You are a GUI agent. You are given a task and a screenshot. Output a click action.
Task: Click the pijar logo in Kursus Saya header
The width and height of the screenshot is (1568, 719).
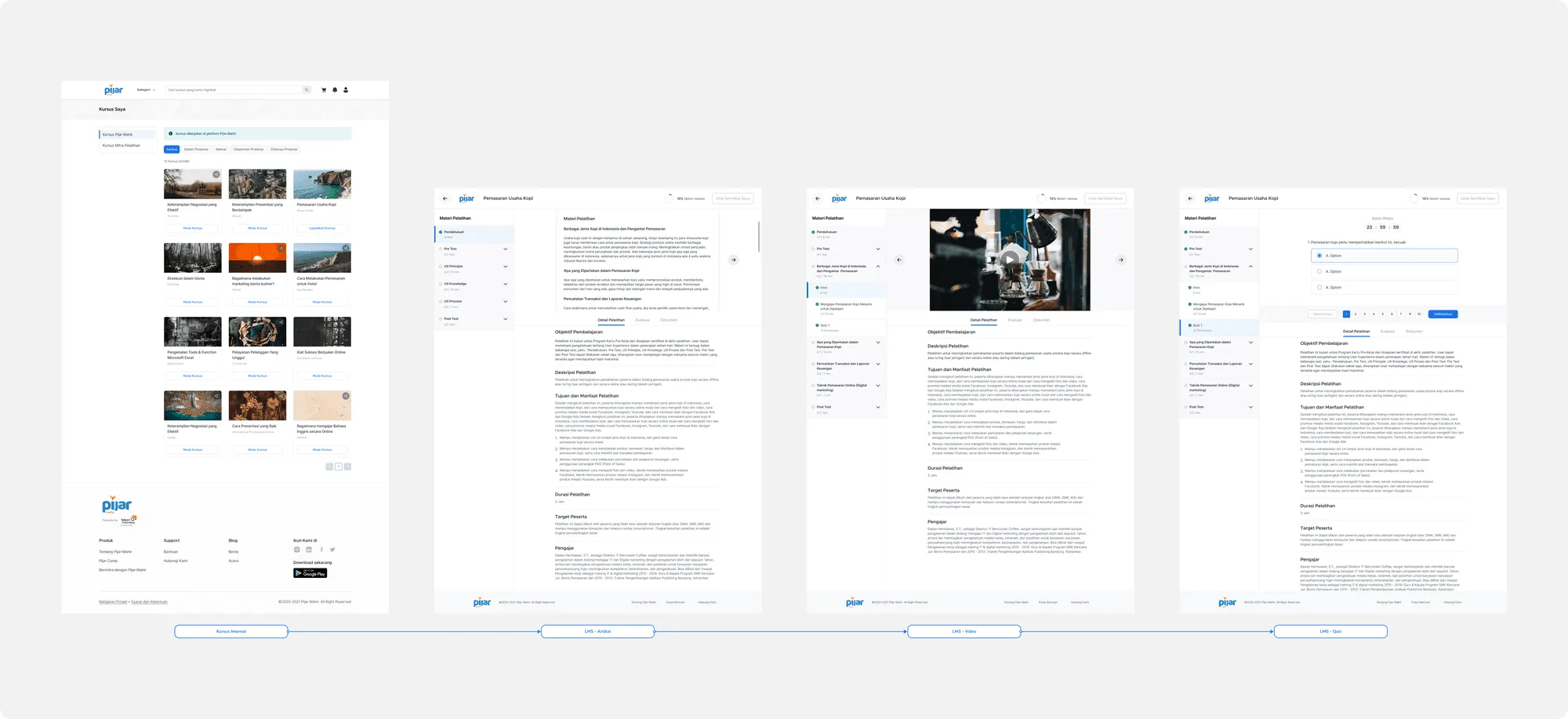(114, 90)
